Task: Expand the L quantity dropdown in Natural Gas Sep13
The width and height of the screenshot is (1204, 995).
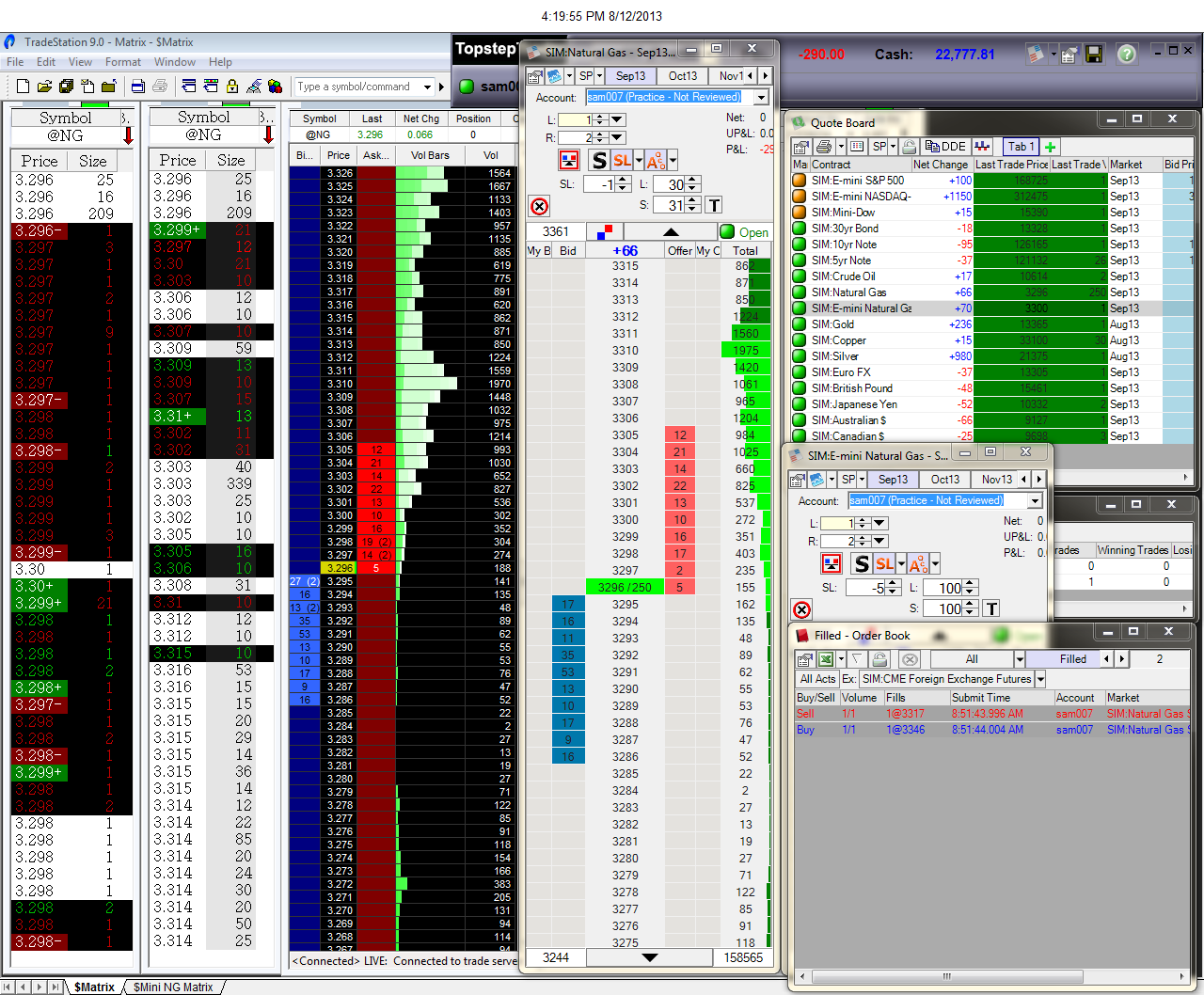Action: (617, 120)
